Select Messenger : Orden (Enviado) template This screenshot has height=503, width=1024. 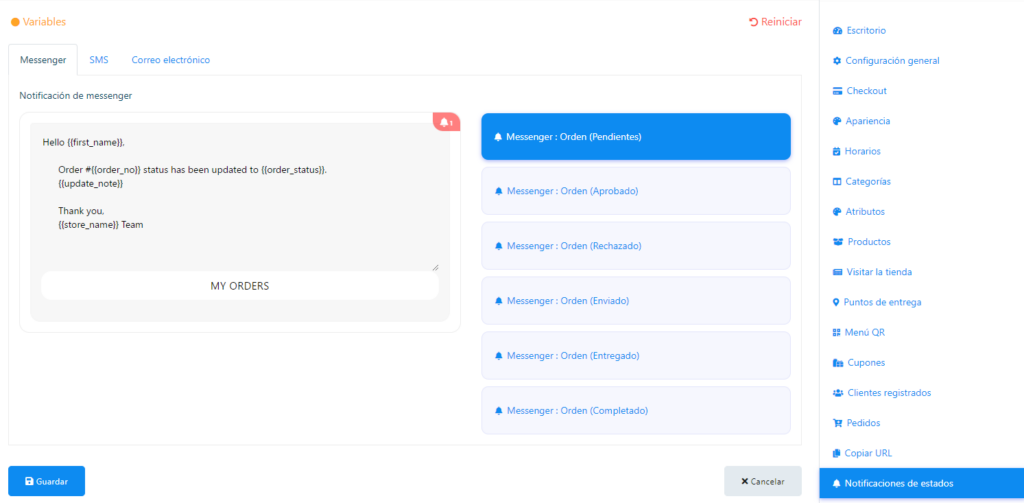636,301
